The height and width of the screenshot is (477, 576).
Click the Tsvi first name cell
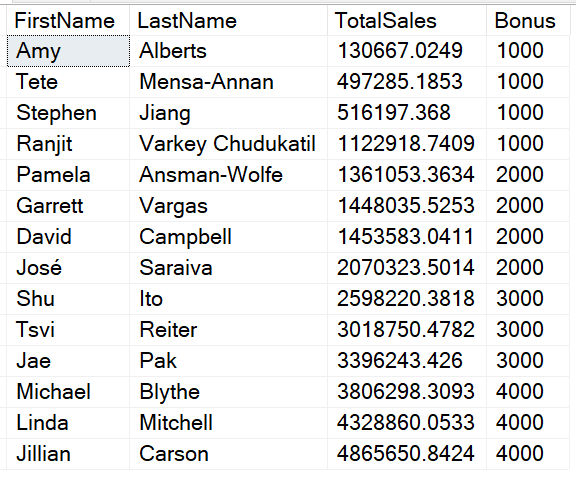point(68,330)
